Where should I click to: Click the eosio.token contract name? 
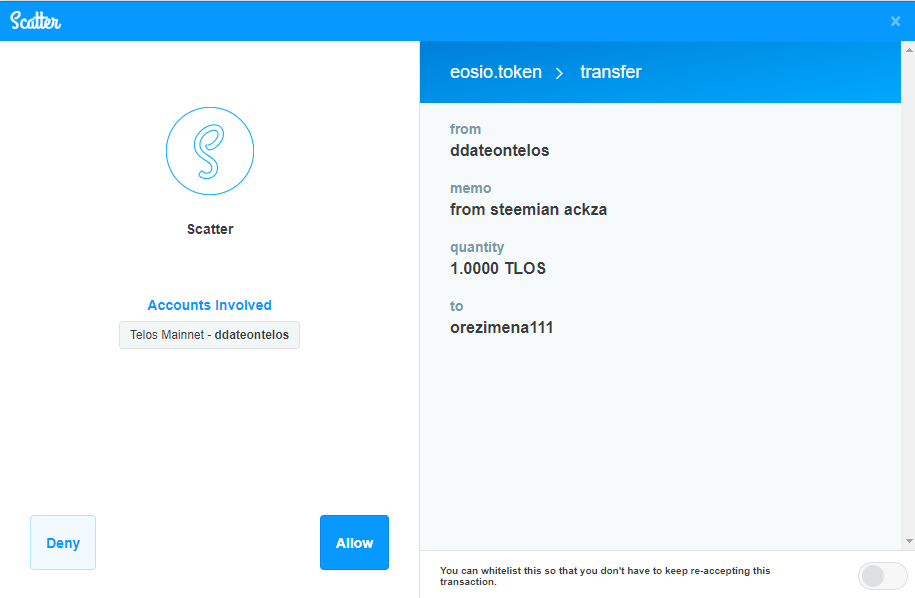(496, 72)
